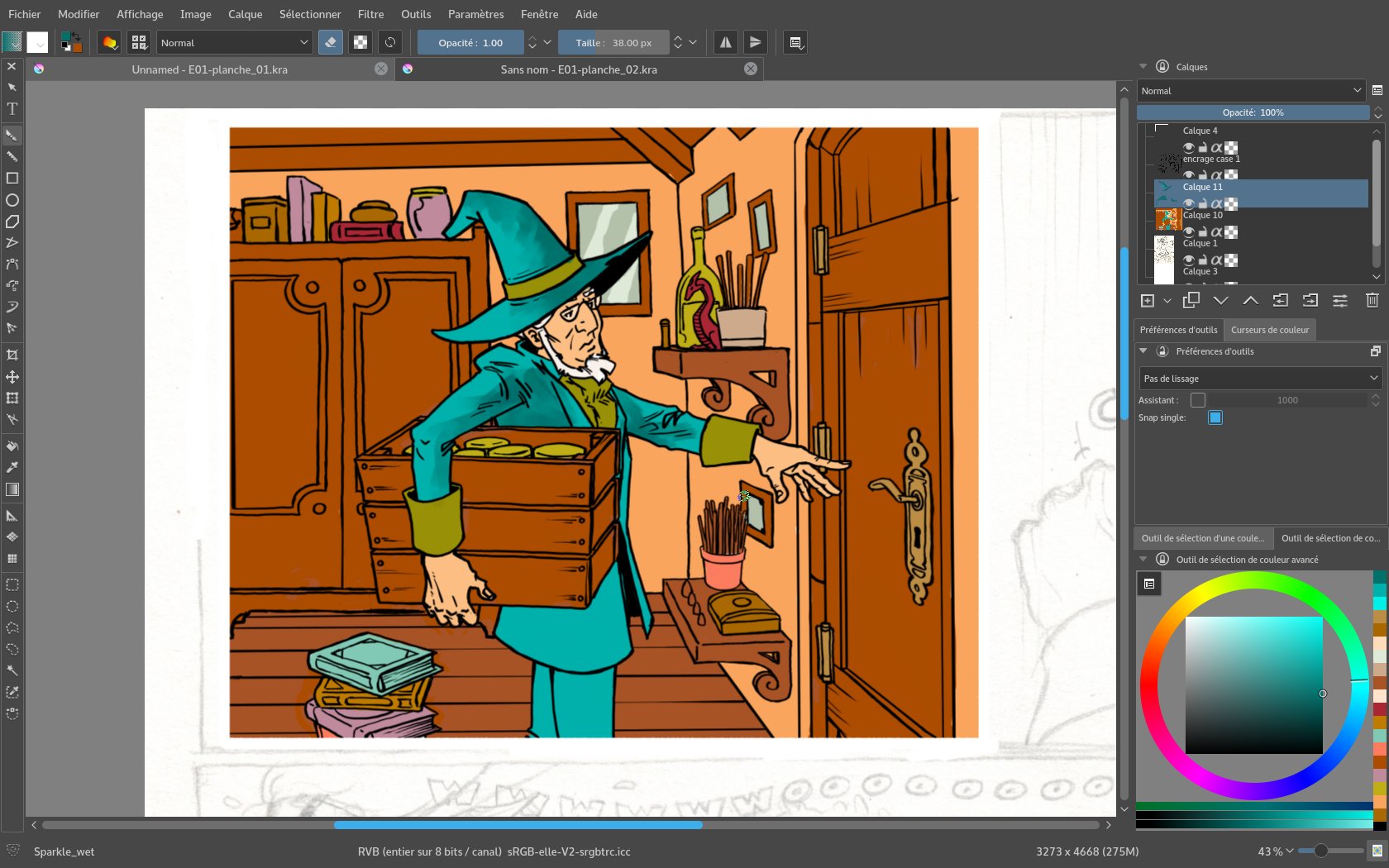The width and height of the screenshot is (1389, 868).
Task: Collapse the Calques docker triangle
Action: point(1143,66)
